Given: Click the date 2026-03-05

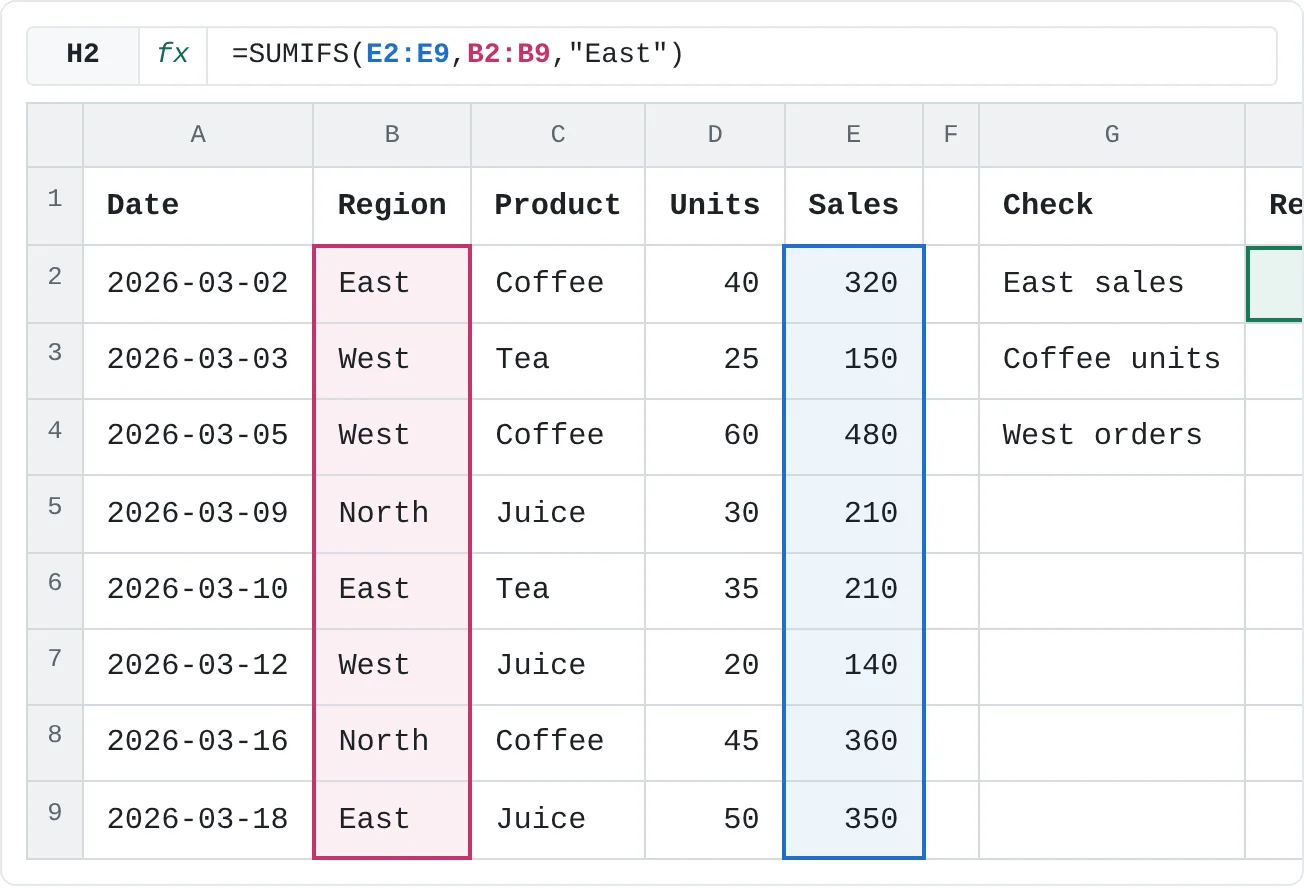Looking at the screenshot, I should (x=198, y=436).
